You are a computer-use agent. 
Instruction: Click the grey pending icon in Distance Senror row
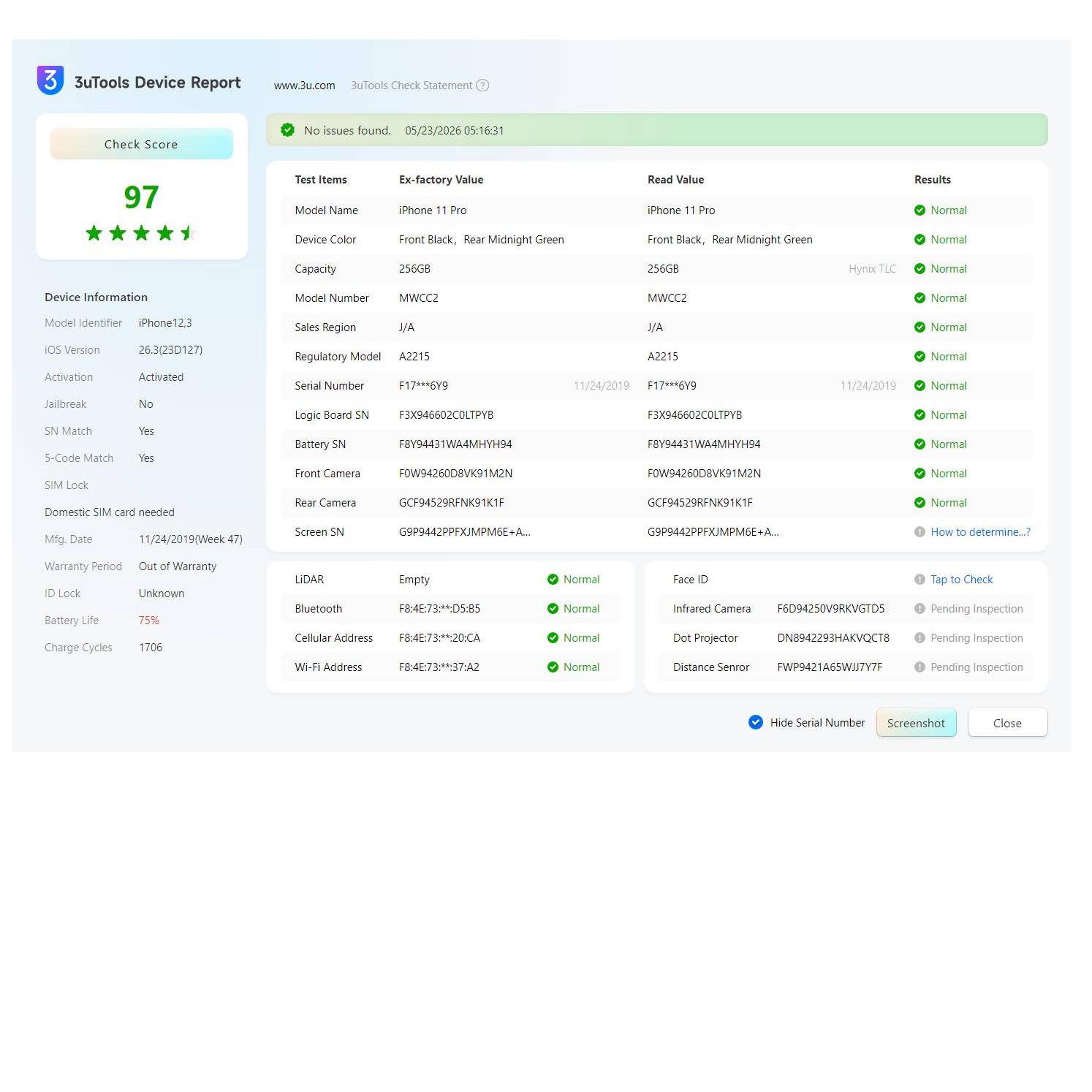pyautogui.click(x=920, y=667)
